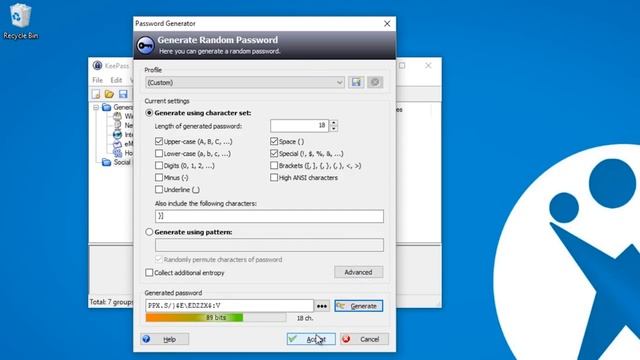Click the Generate button
This screenshot has height=360, width=640.
click(358, 306)
